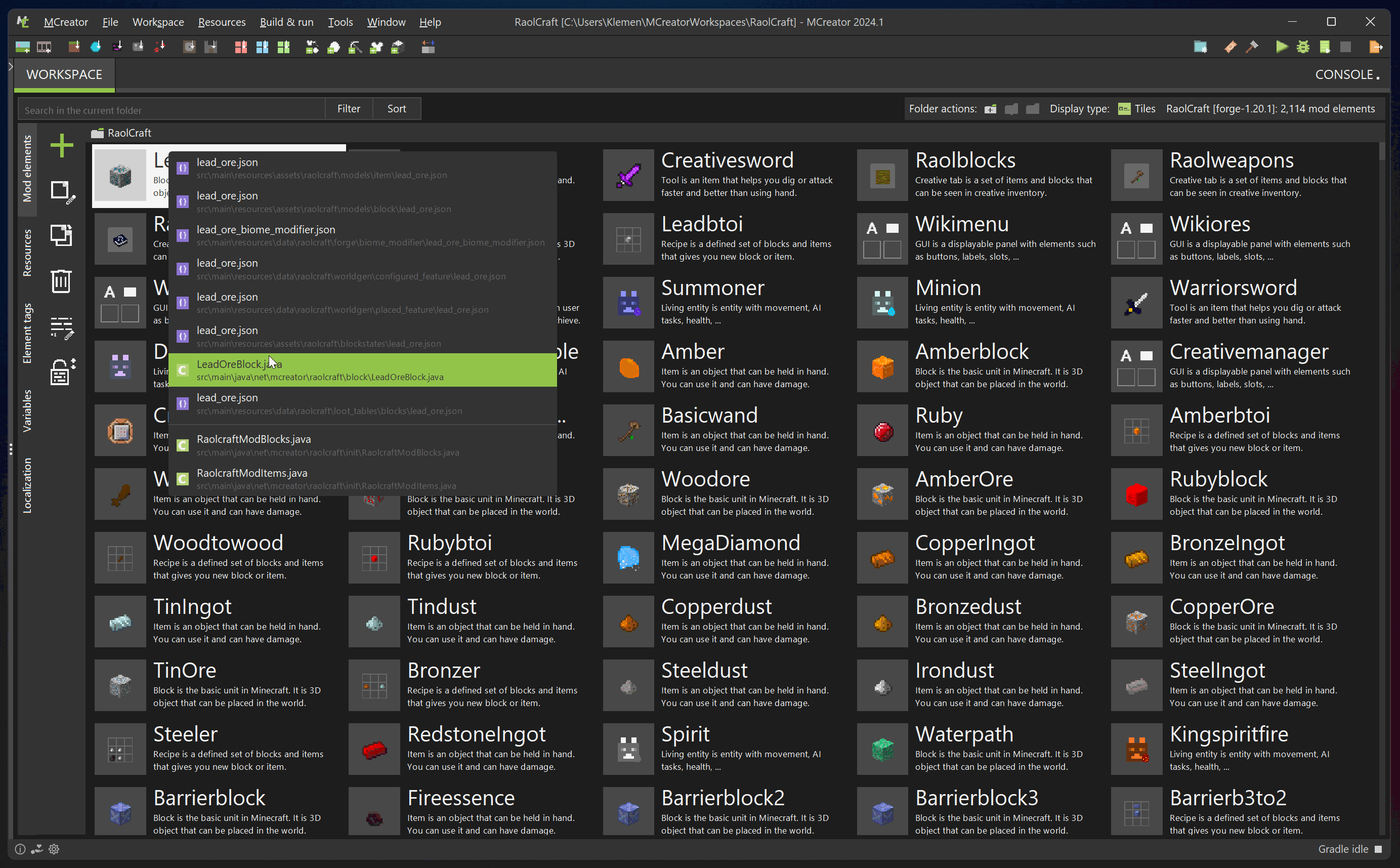1400x868 pixels.
Task: Open RaolcraftModBlocks.java from the list
Action: 363,445
